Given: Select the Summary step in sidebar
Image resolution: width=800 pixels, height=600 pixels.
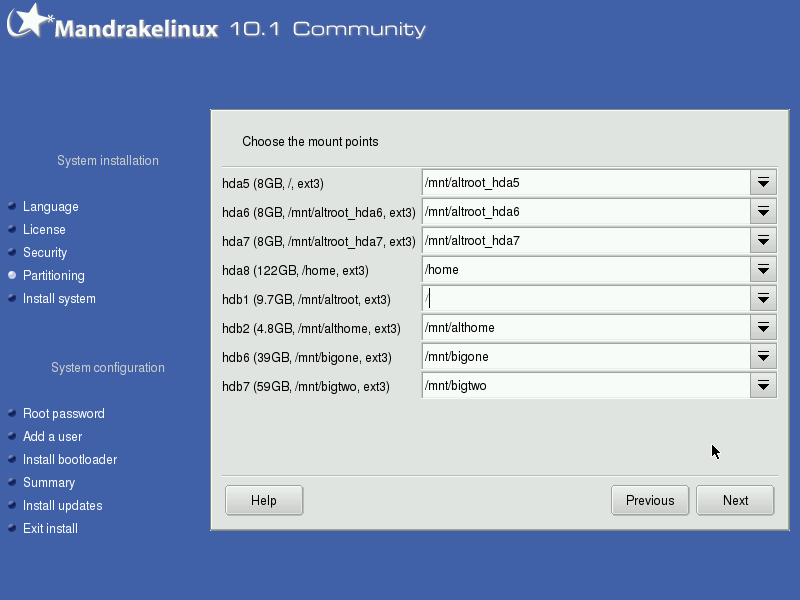Looking at the screenshot, I should (49, 482).
